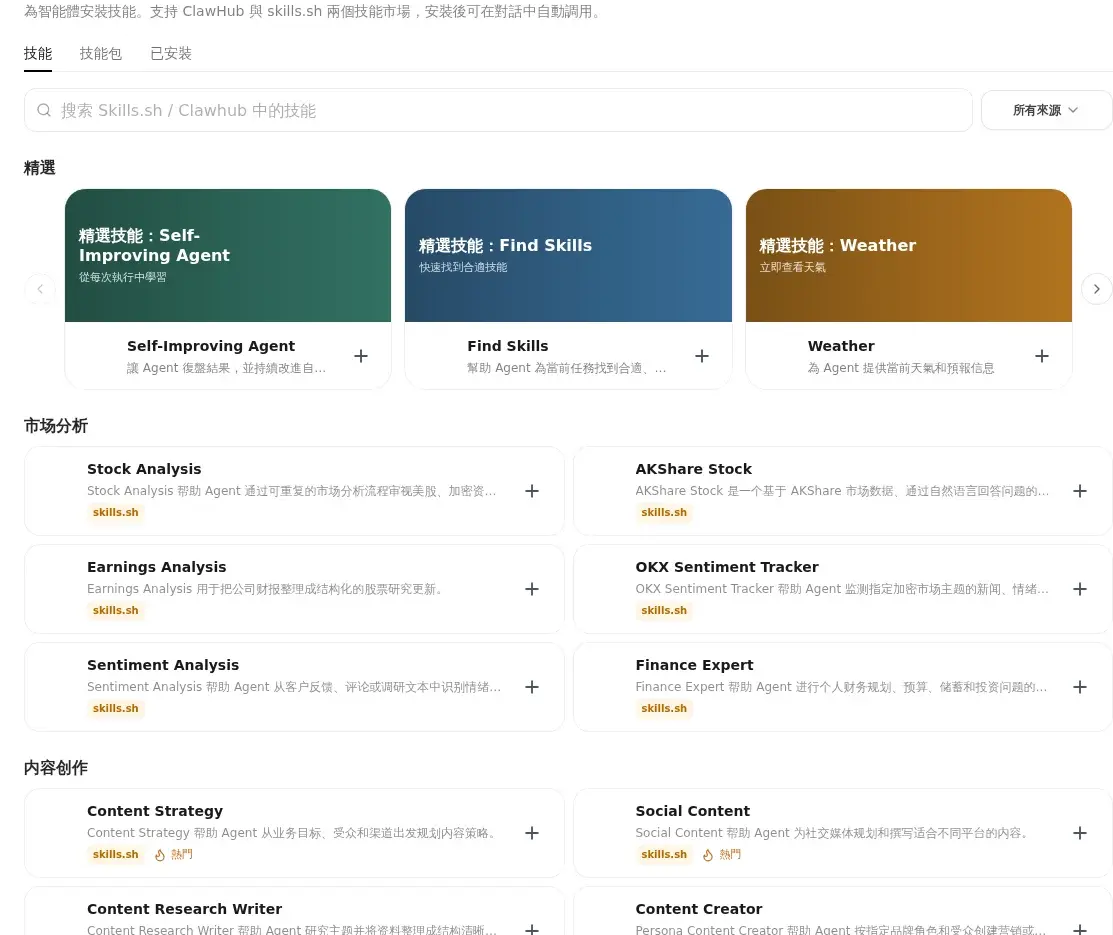1113x935 pixels.
Task: Open the AKShare Stock skill title
Action: (x=693, y=469)
